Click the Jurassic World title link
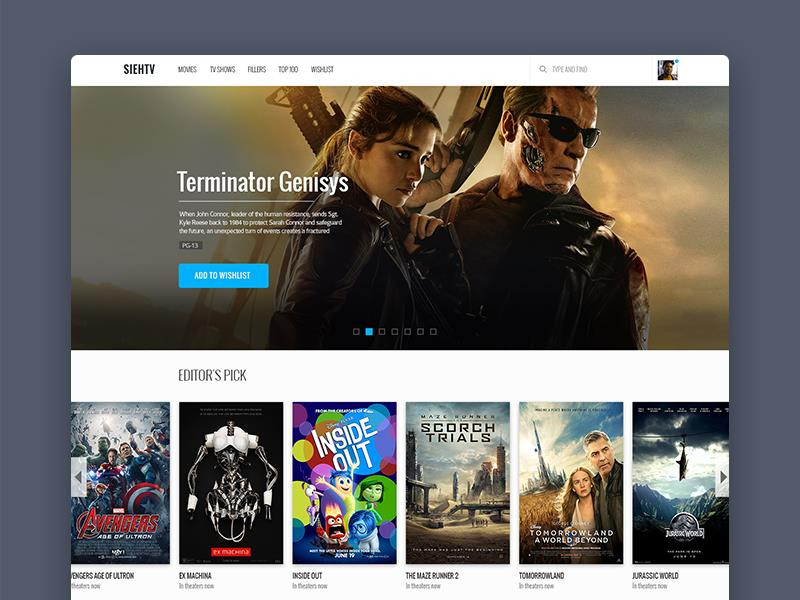 [655, 576]
